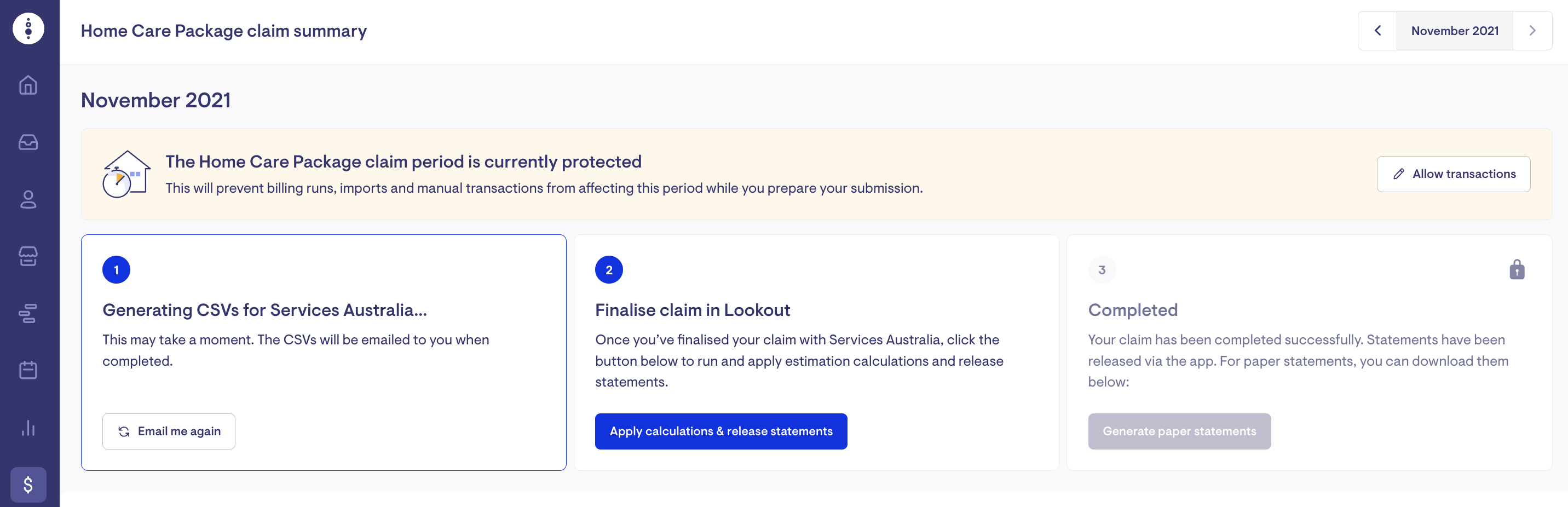The image size is (1568, 507).
Task: Go to the next claim month
Action: pyautogui.click(x=1532, y=31)
